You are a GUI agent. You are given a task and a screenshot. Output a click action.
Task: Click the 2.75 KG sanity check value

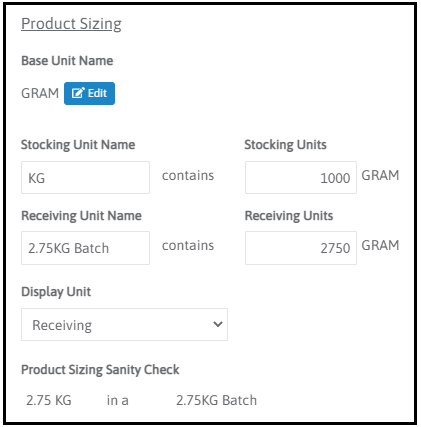(49, 400)
